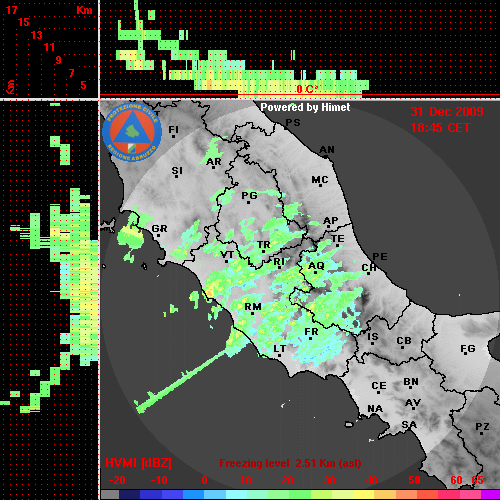Image resolution: width=500 pixels, height=500 pixels.
Task: Click the '0 C°' freezing line label
Action: click(x=307, y=89)
